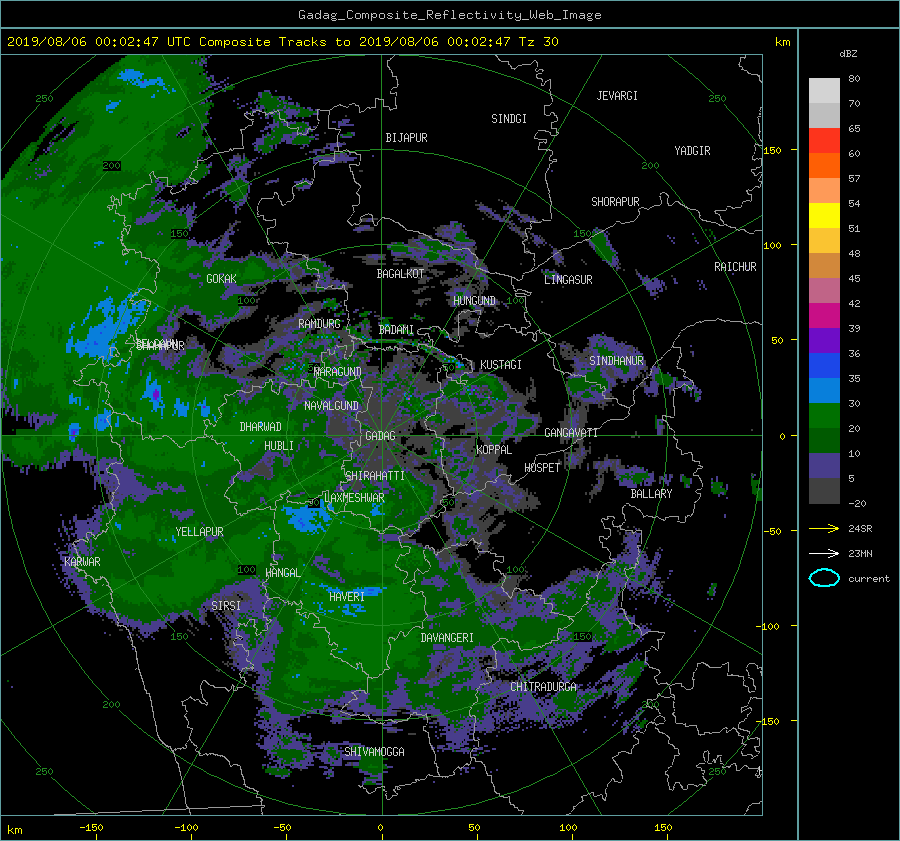Click the JEVARGI city label

617,96
